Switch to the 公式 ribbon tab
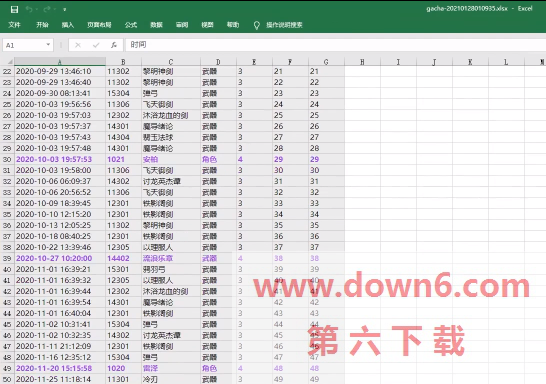546x384 pixels. point(131,25)
